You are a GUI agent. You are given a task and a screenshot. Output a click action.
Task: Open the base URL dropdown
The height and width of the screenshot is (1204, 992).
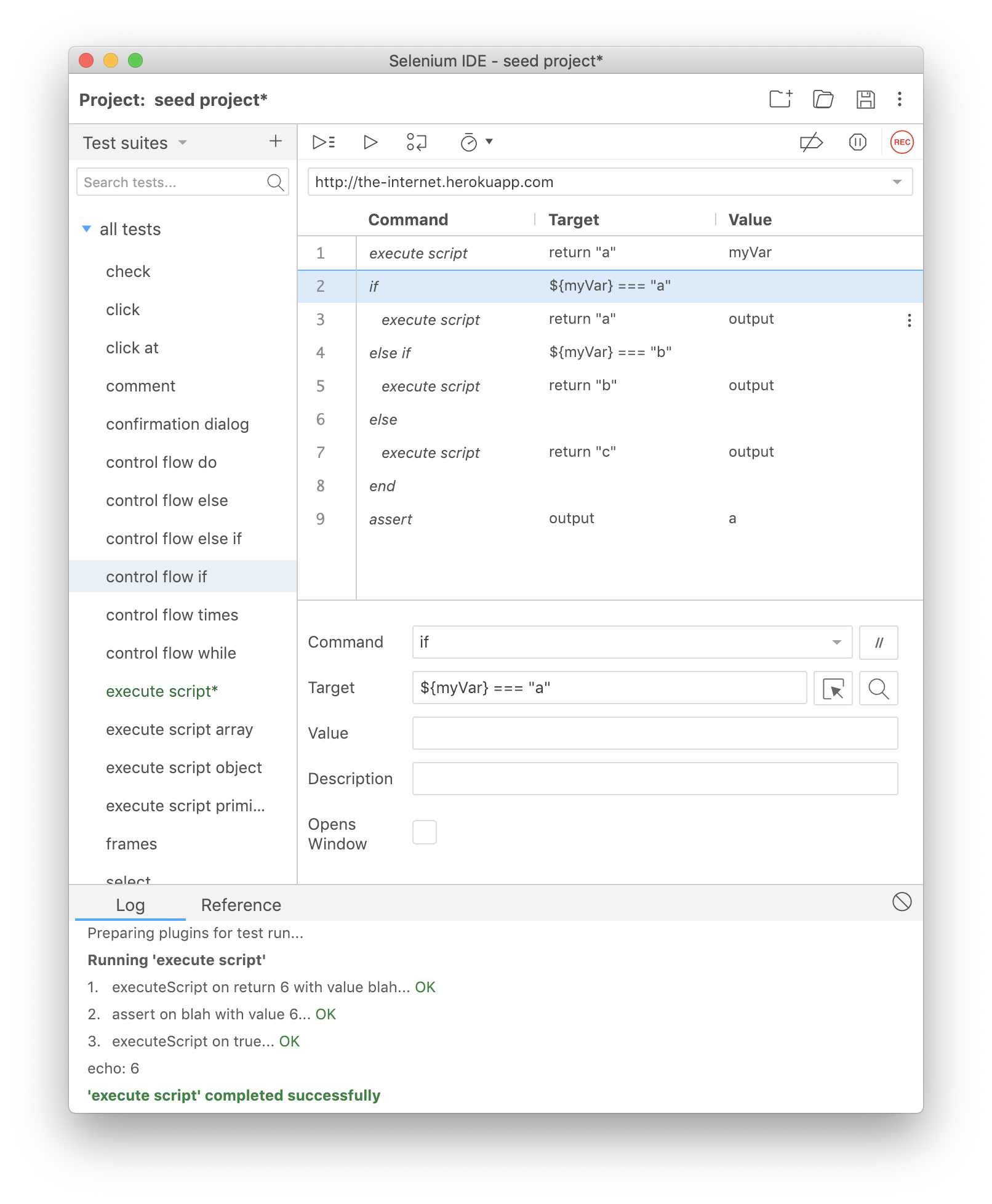click(897, 182)
